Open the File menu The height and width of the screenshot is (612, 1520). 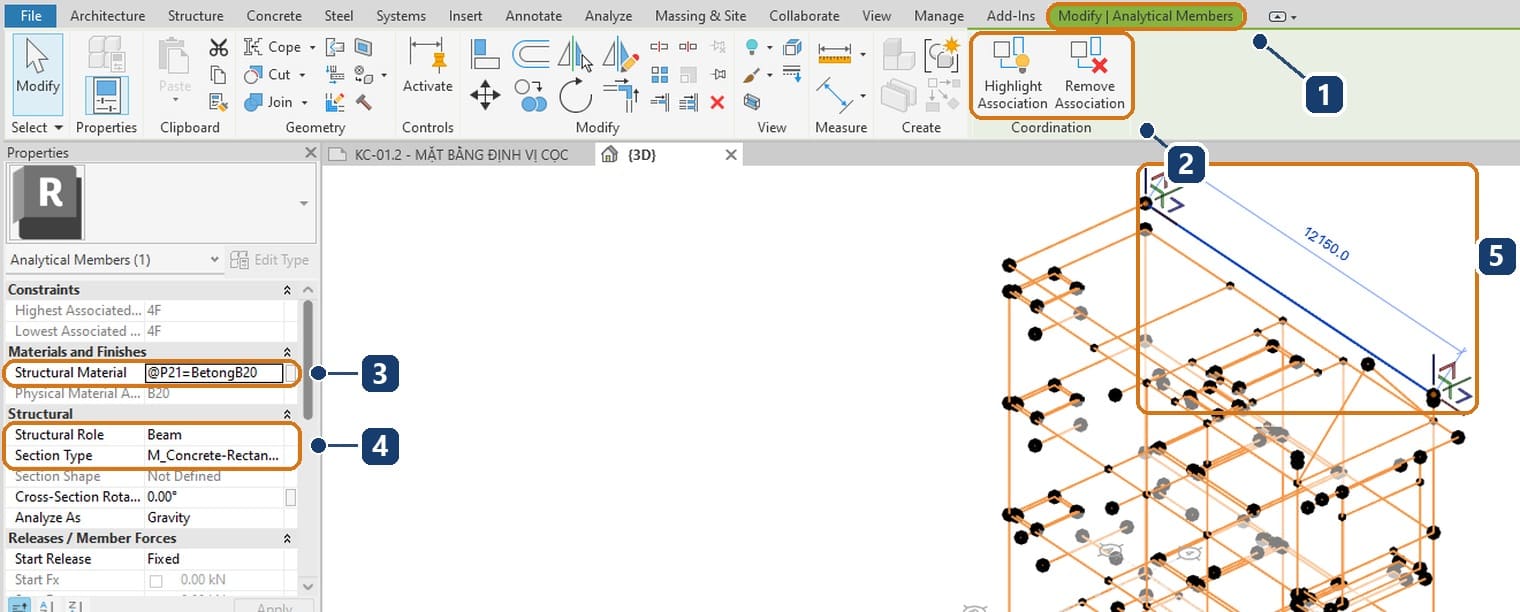coord(31,15)
